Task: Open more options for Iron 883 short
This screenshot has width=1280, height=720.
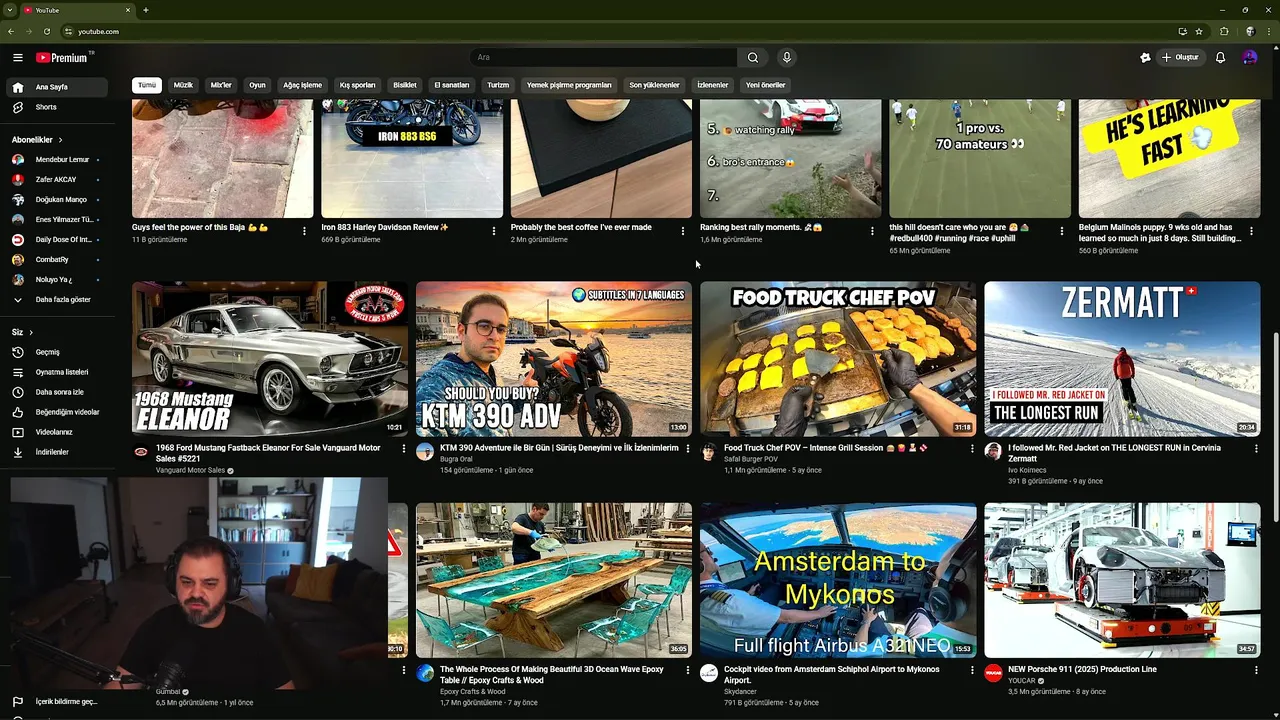Action: click(493, 231)
